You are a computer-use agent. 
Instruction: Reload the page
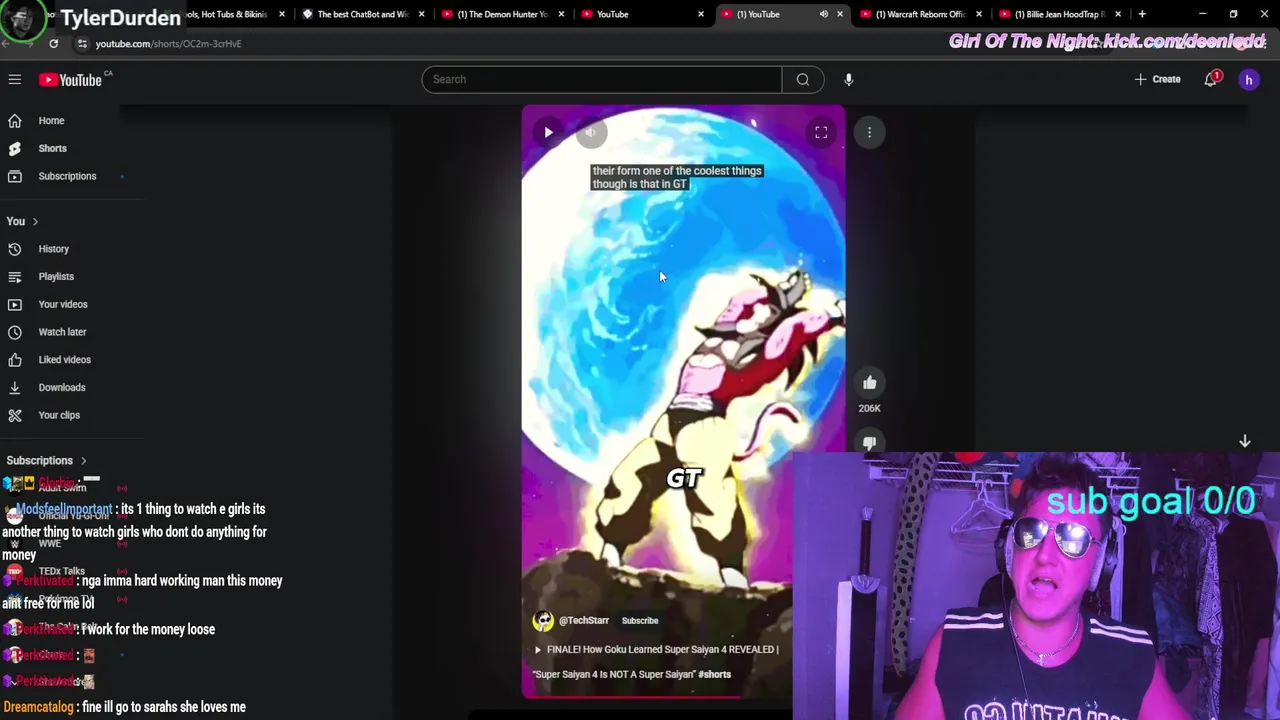coord(53,44)
